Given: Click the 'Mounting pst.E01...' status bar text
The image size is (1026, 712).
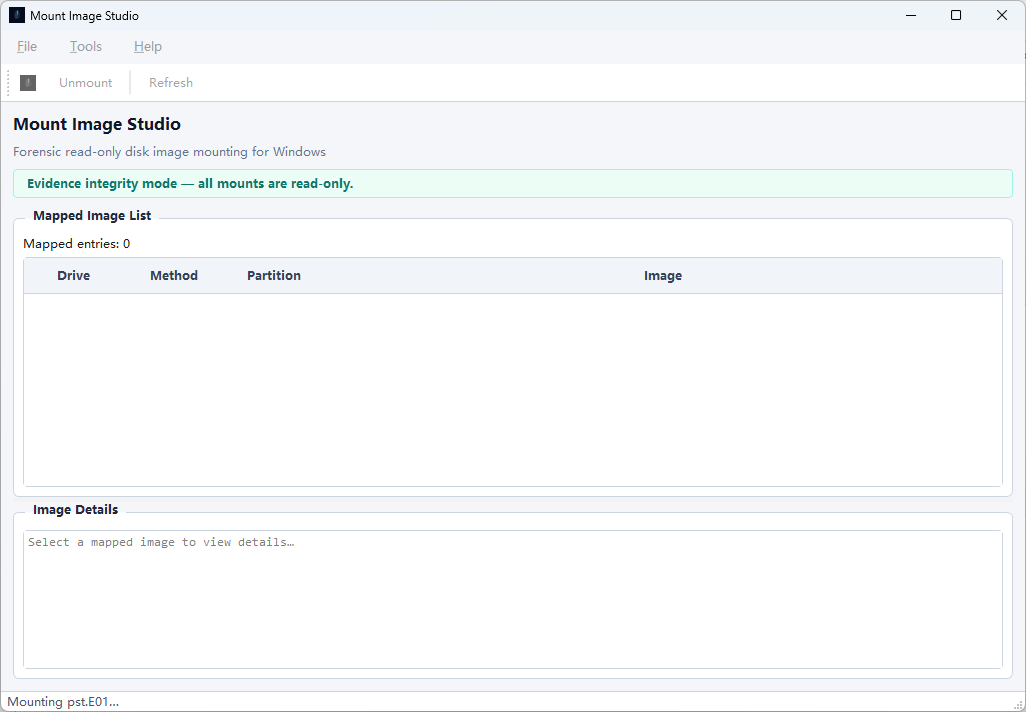Looking at the screenshot, I should tap(63, 702).
